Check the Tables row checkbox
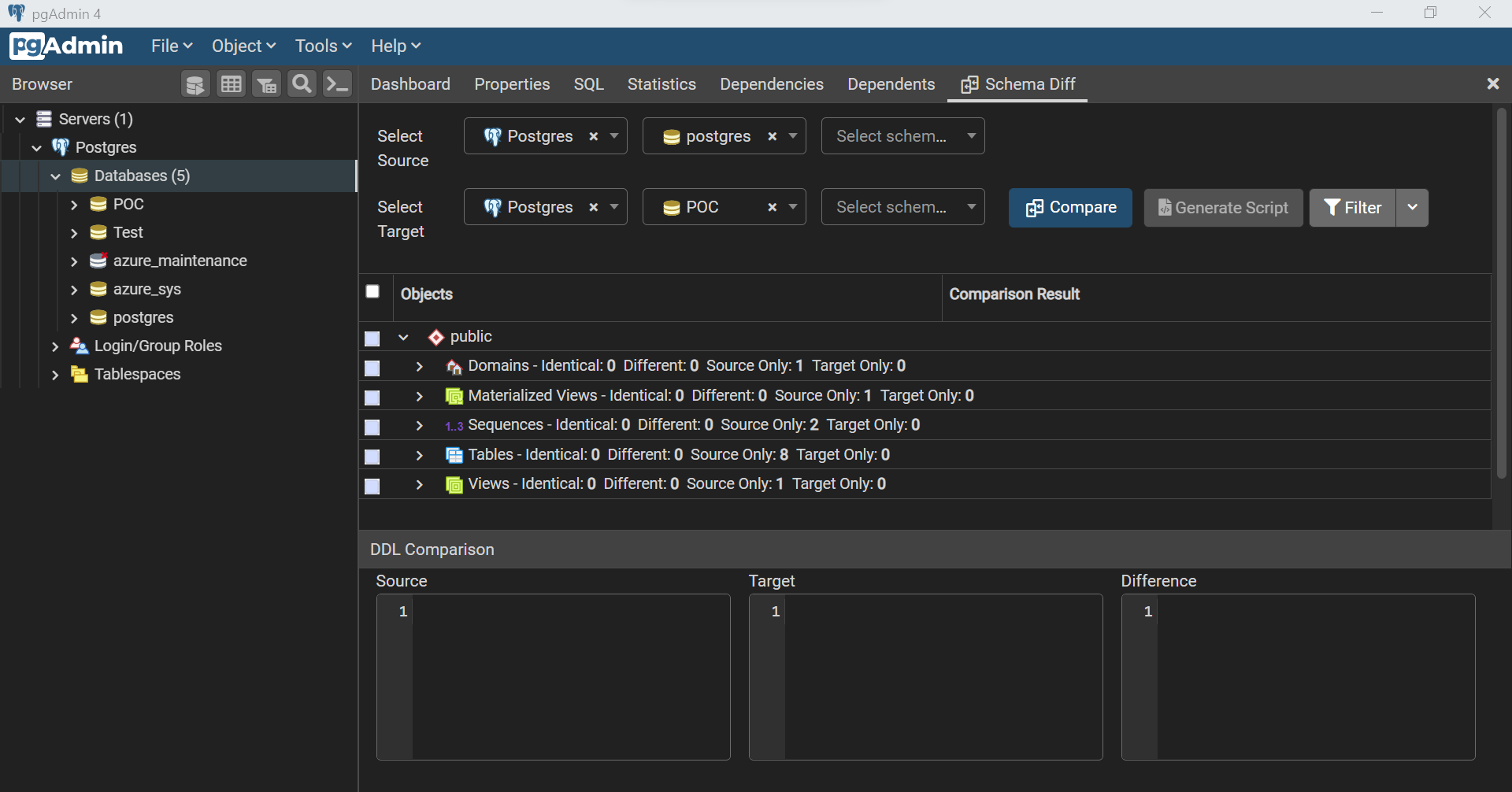 (372, 456)
